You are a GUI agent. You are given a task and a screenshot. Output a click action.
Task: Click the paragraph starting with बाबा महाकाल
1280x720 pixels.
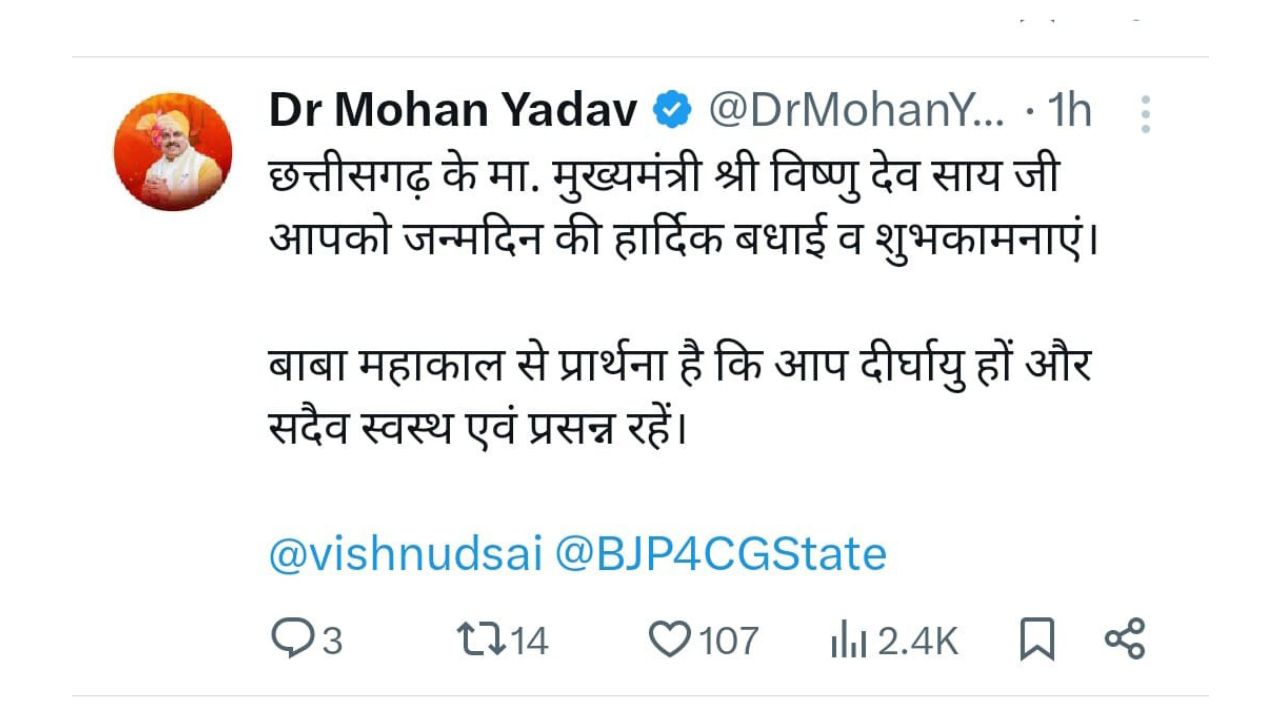coord(680,399)
